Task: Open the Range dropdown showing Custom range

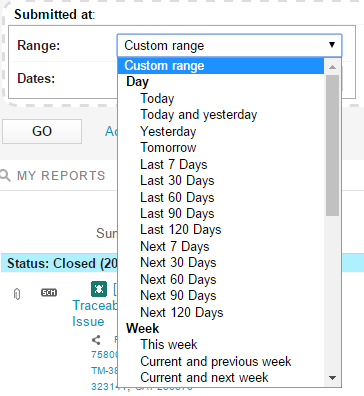Action: click(229, 45)
